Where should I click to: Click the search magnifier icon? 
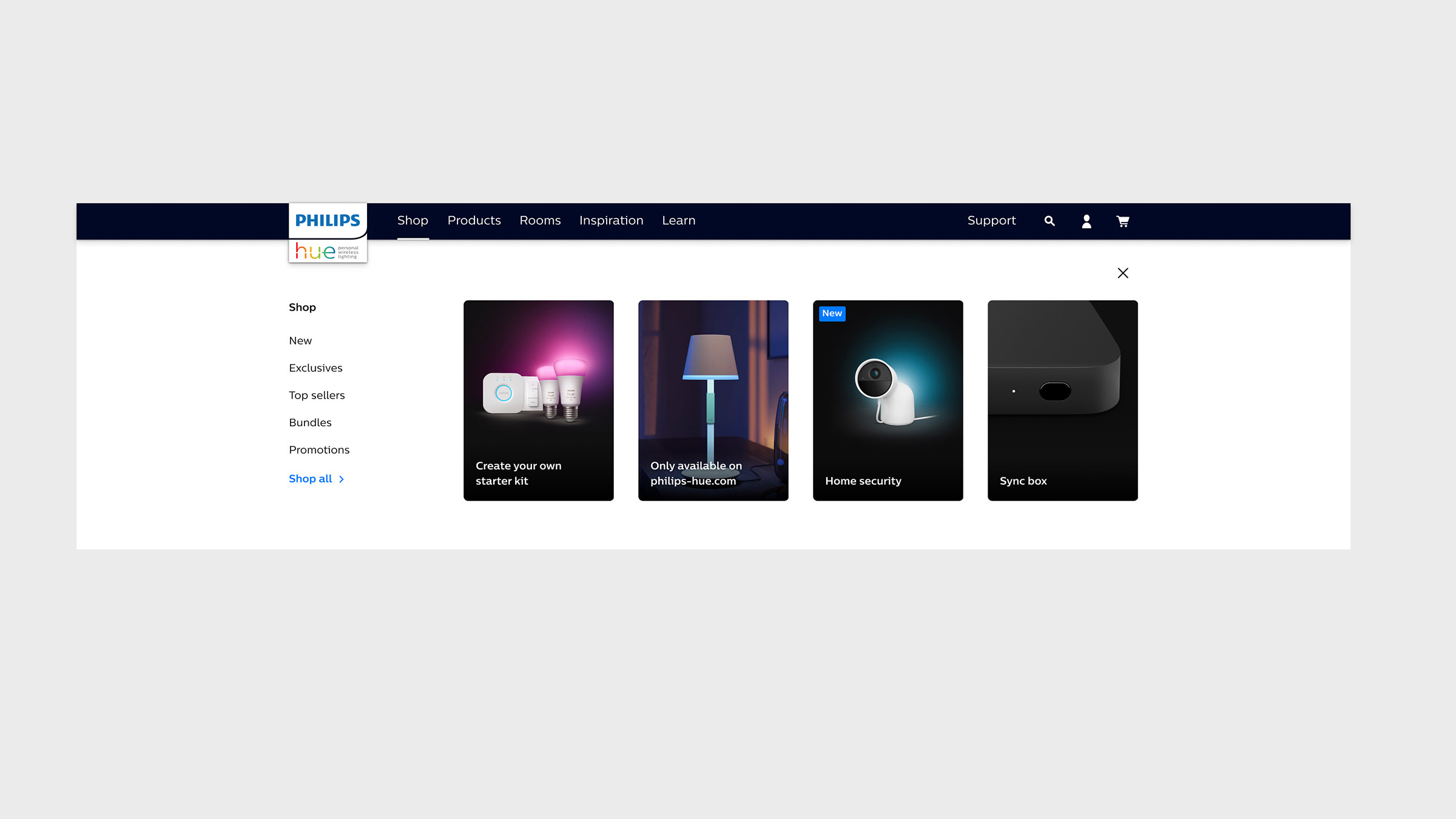[x=1050, y=221]
